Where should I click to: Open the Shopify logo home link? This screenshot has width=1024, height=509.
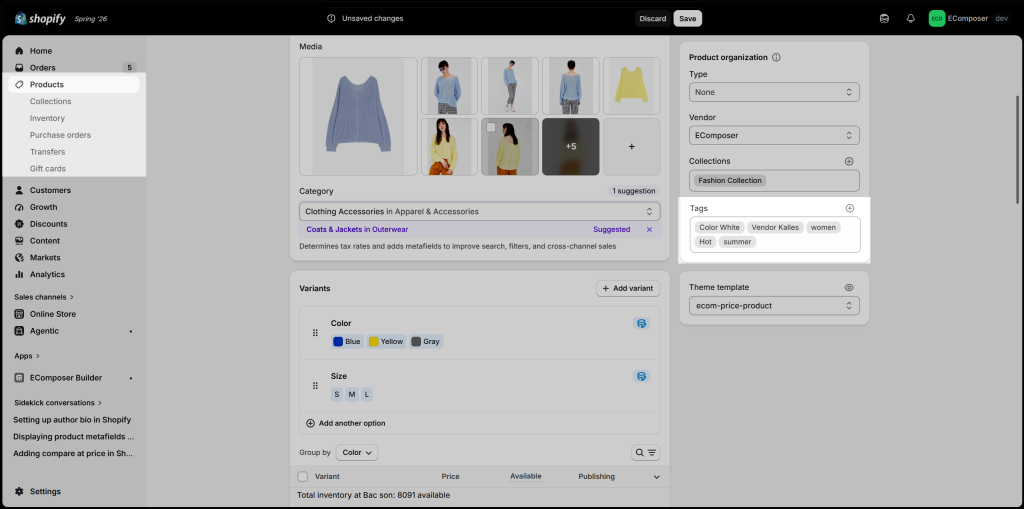pos(40,18)
